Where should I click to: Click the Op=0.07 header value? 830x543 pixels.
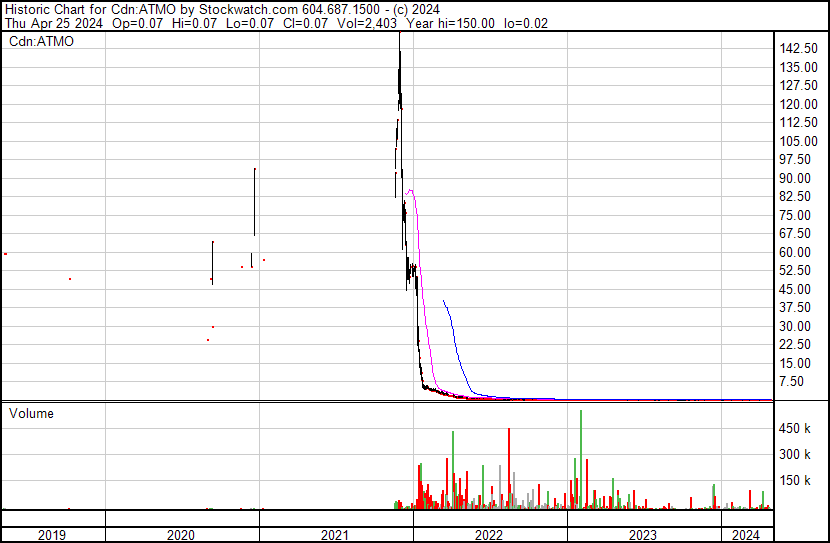[138, 23]
